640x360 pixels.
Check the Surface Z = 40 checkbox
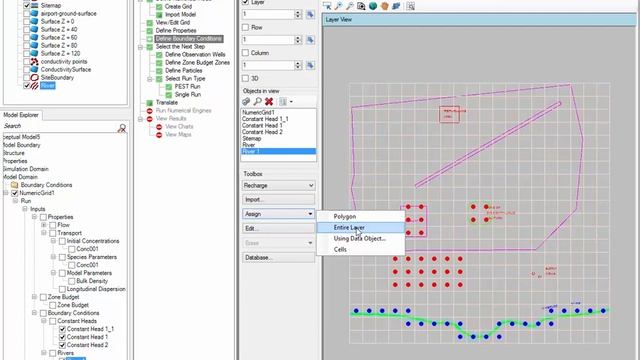pos(27,29)
